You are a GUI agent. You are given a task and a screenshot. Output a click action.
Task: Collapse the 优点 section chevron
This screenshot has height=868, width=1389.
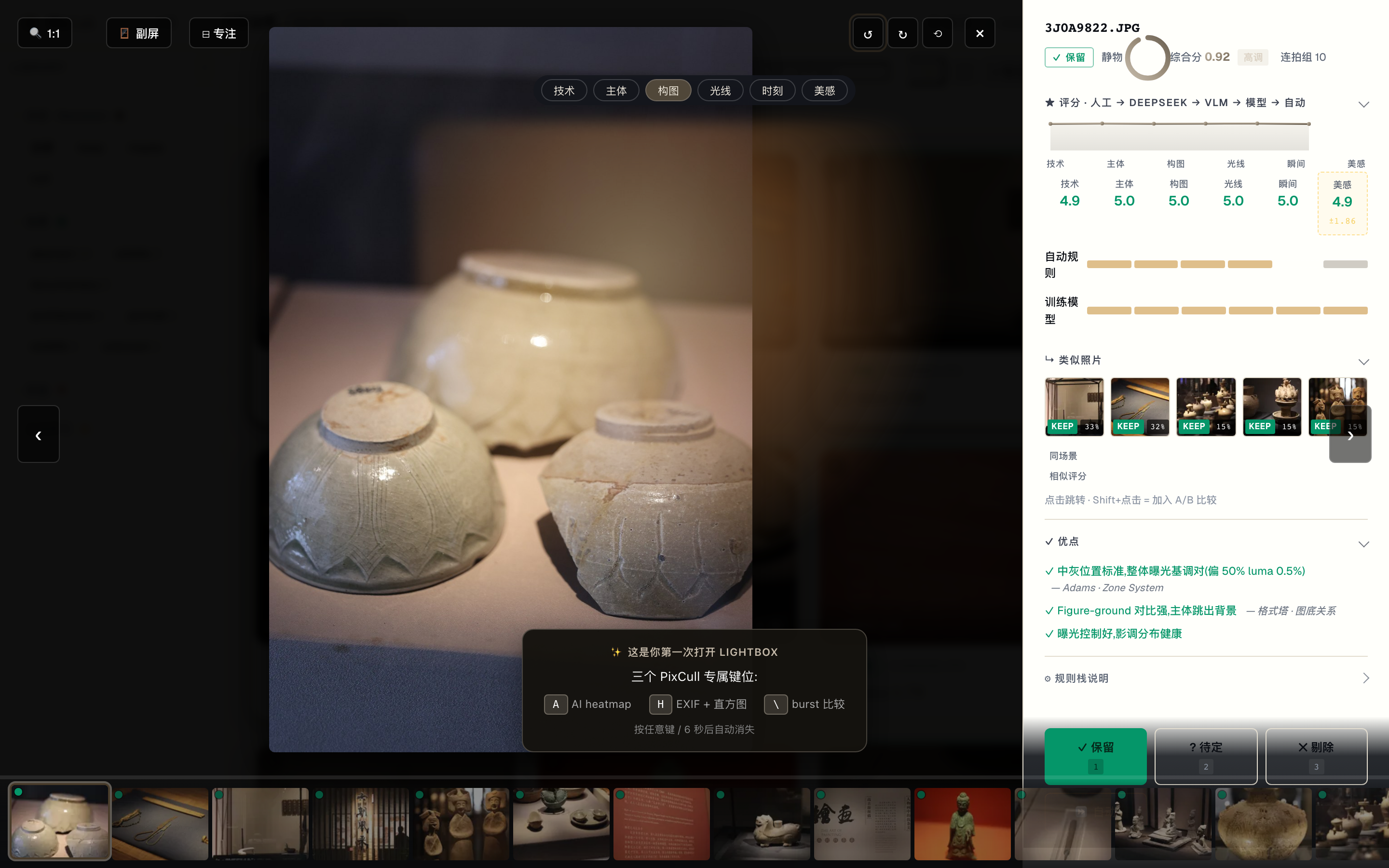(1364, 543)
